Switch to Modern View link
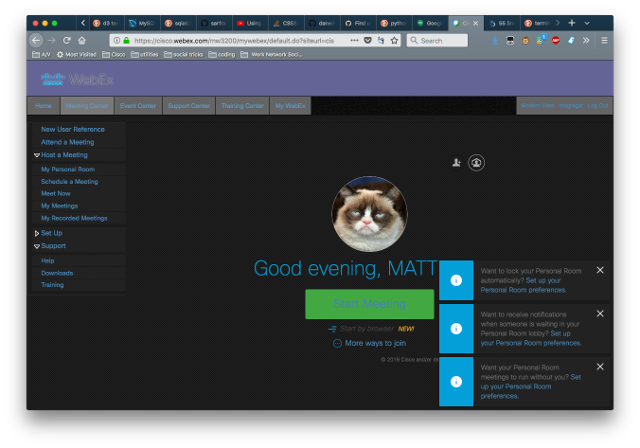Viewport: 640px width, 448px height. 538,106
